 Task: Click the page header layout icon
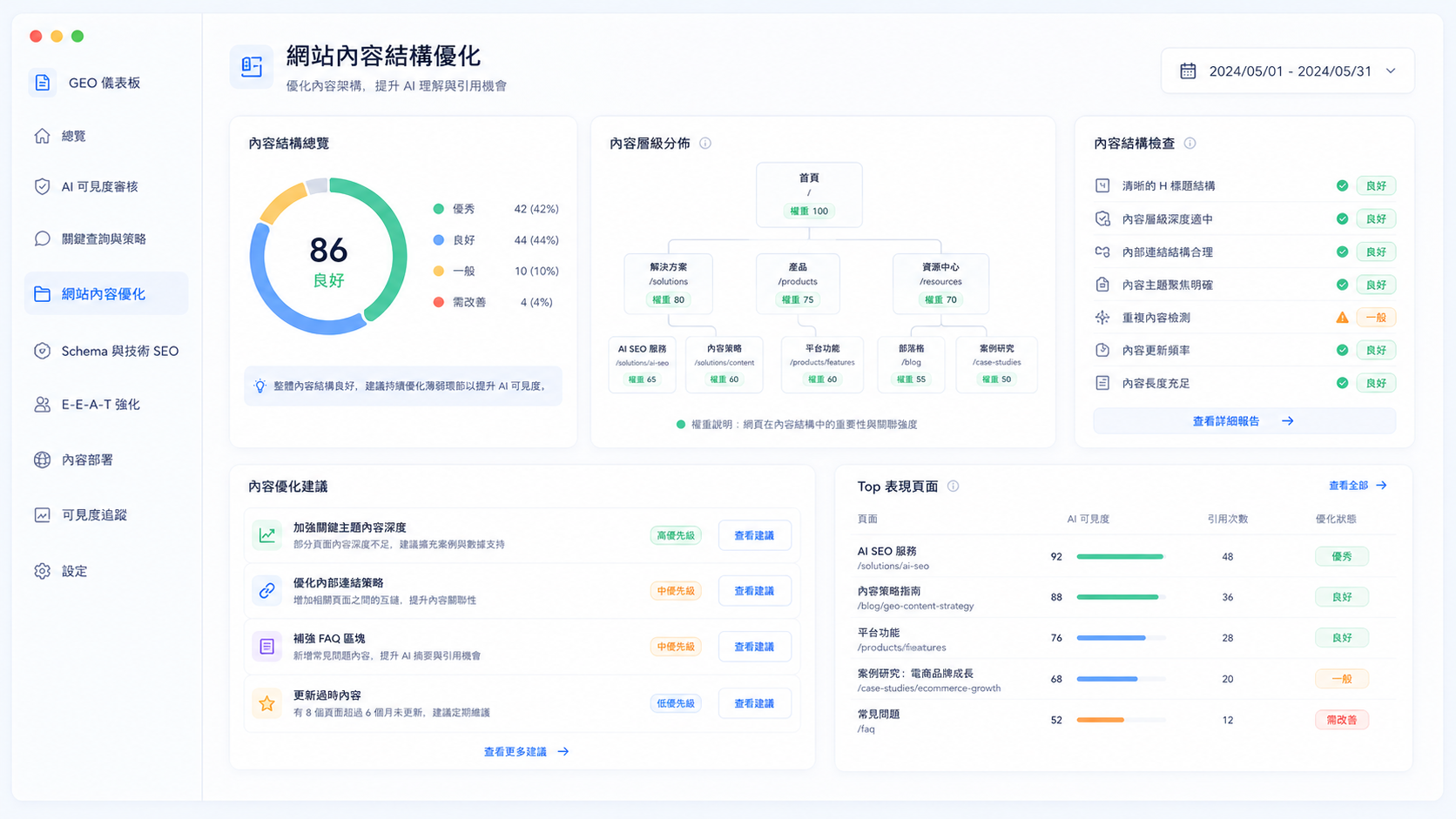coord(252,67)
